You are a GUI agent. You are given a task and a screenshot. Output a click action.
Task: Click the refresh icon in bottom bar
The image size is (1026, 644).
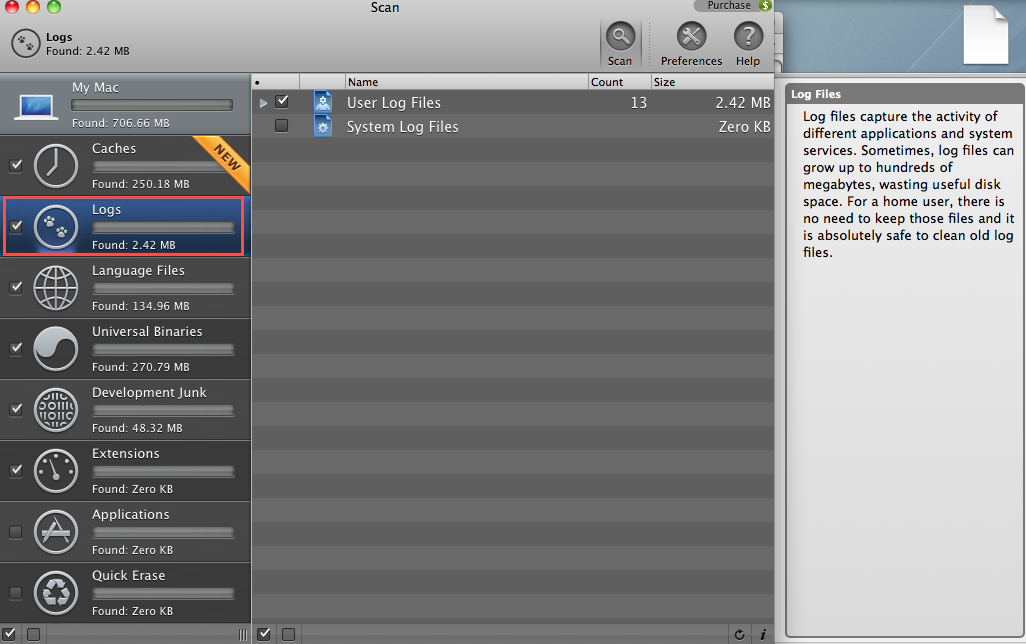tap(739, 634)
